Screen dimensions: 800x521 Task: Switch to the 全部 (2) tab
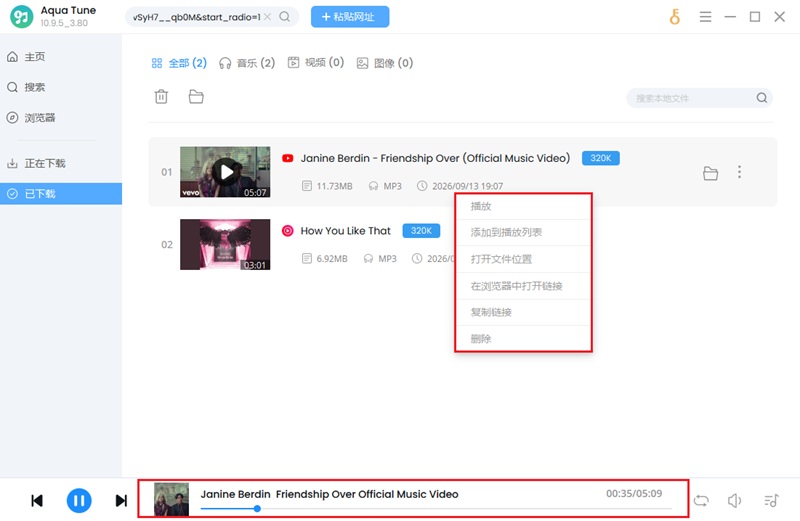pyautogui.click(x=179, y=63)
